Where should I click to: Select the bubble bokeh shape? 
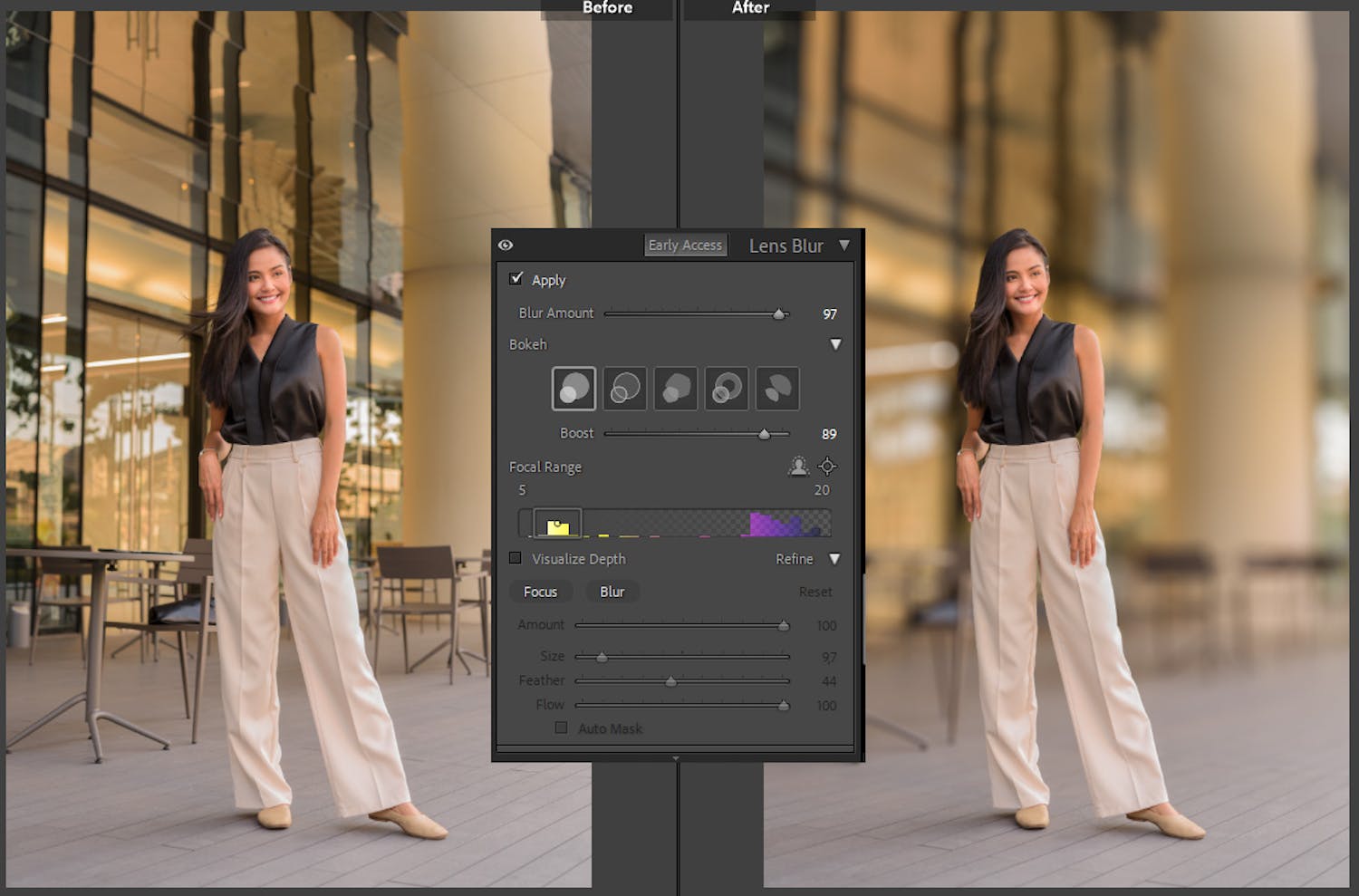pos(624,388)
